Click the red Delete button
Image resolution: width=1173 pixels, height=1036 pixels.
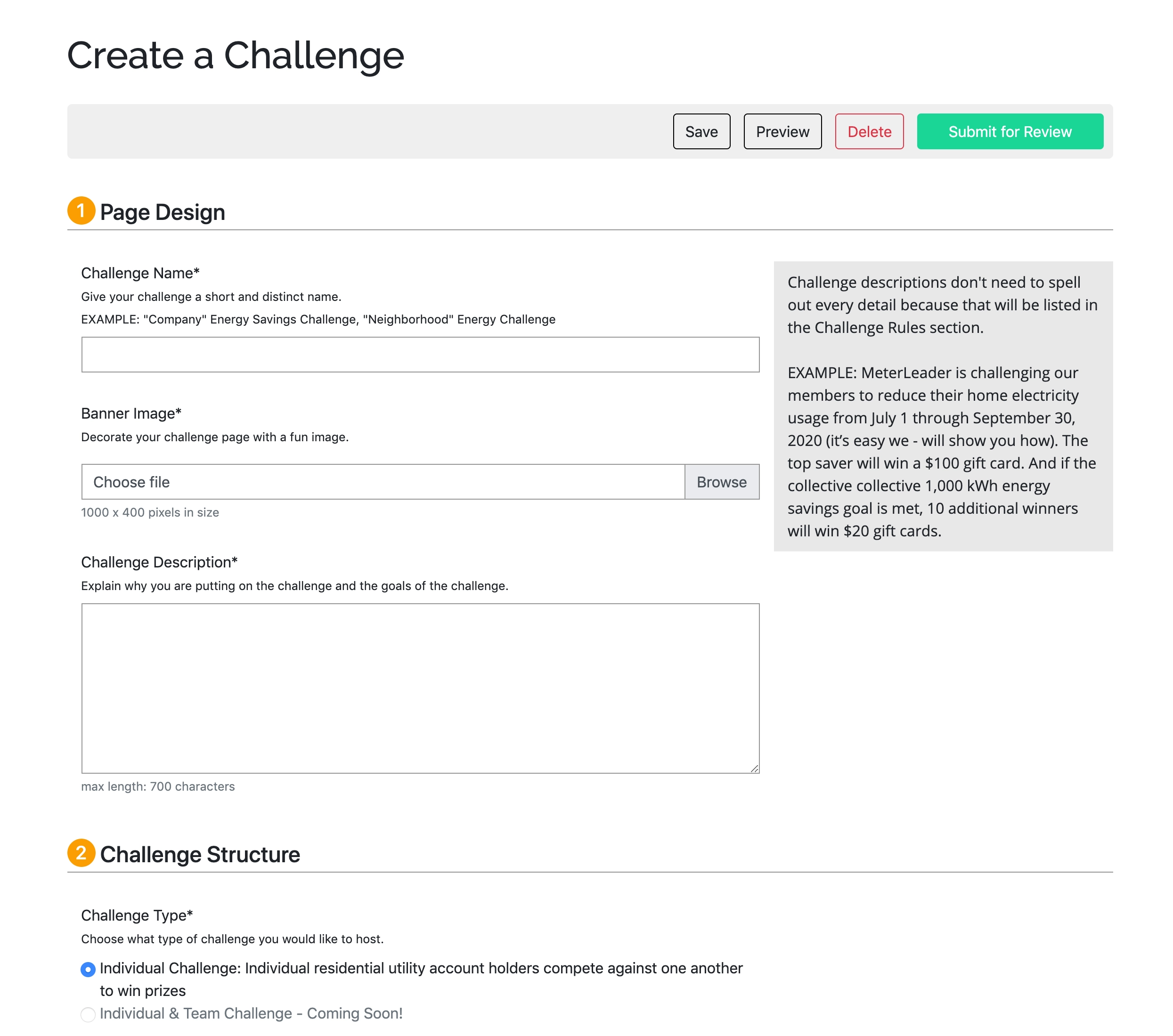pos(869,131)
